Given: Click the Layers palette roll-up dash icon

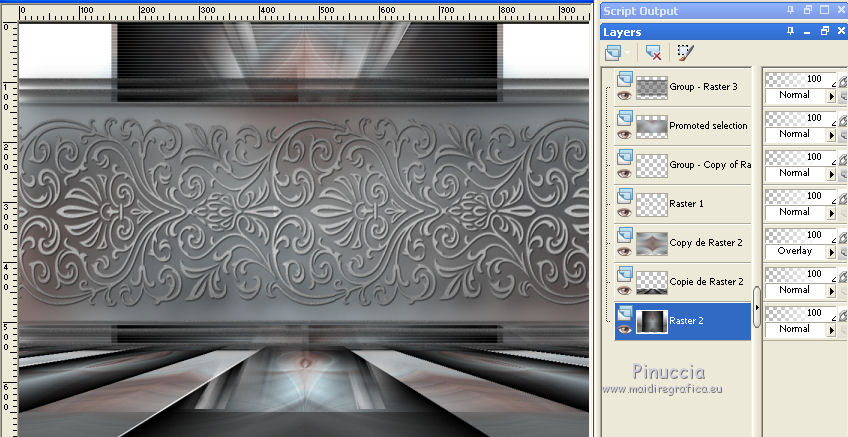Looking at the screenshot, I should point(807,32).
